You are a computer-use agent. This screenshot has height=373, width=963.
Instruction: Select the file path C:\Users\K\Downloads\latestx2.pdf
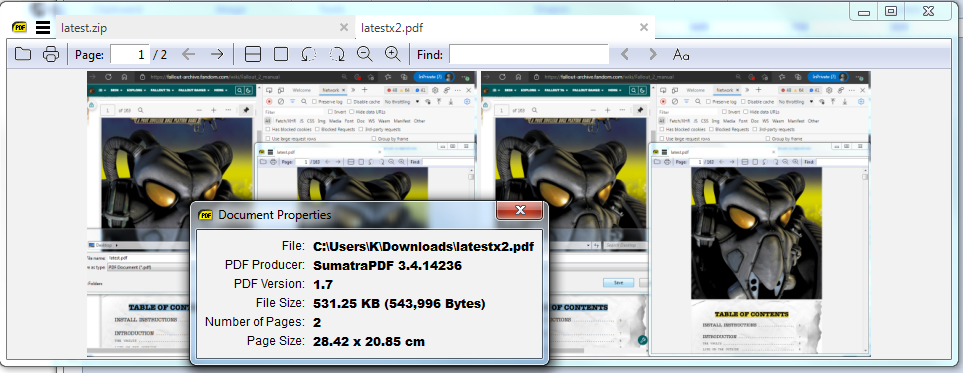point(423,246)
